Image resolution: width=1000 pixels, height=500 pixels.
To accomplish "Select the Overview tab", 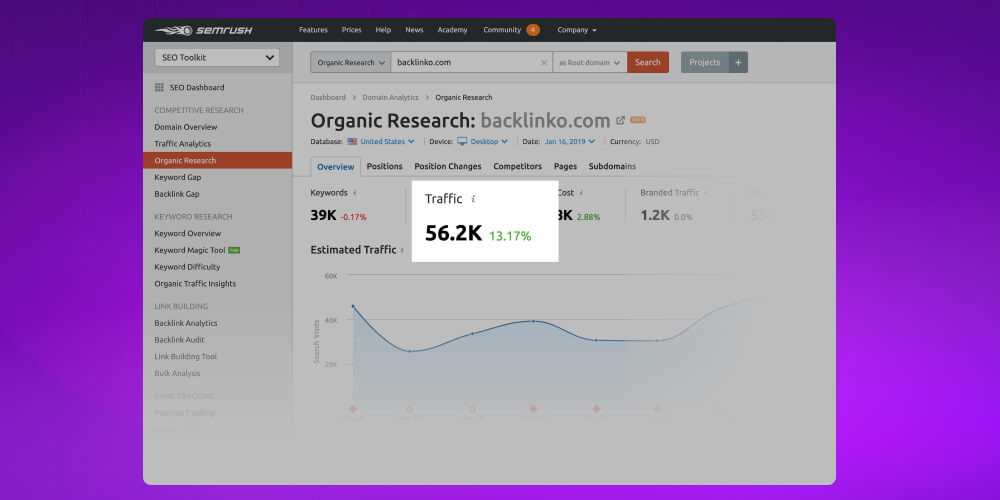I will (335, 166).
